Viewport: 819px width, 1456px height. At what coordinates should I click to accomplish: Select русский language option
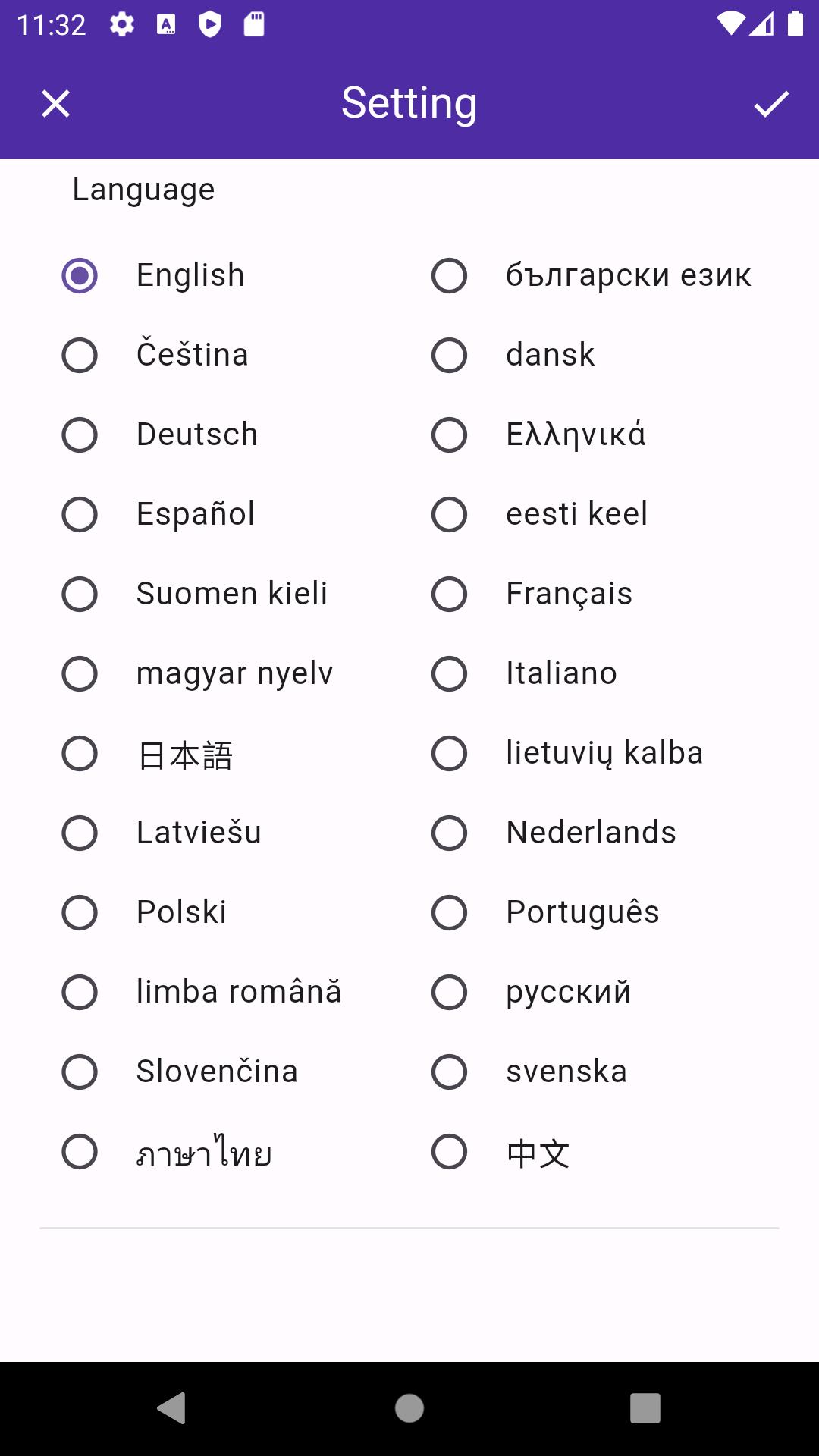(449, 992)
